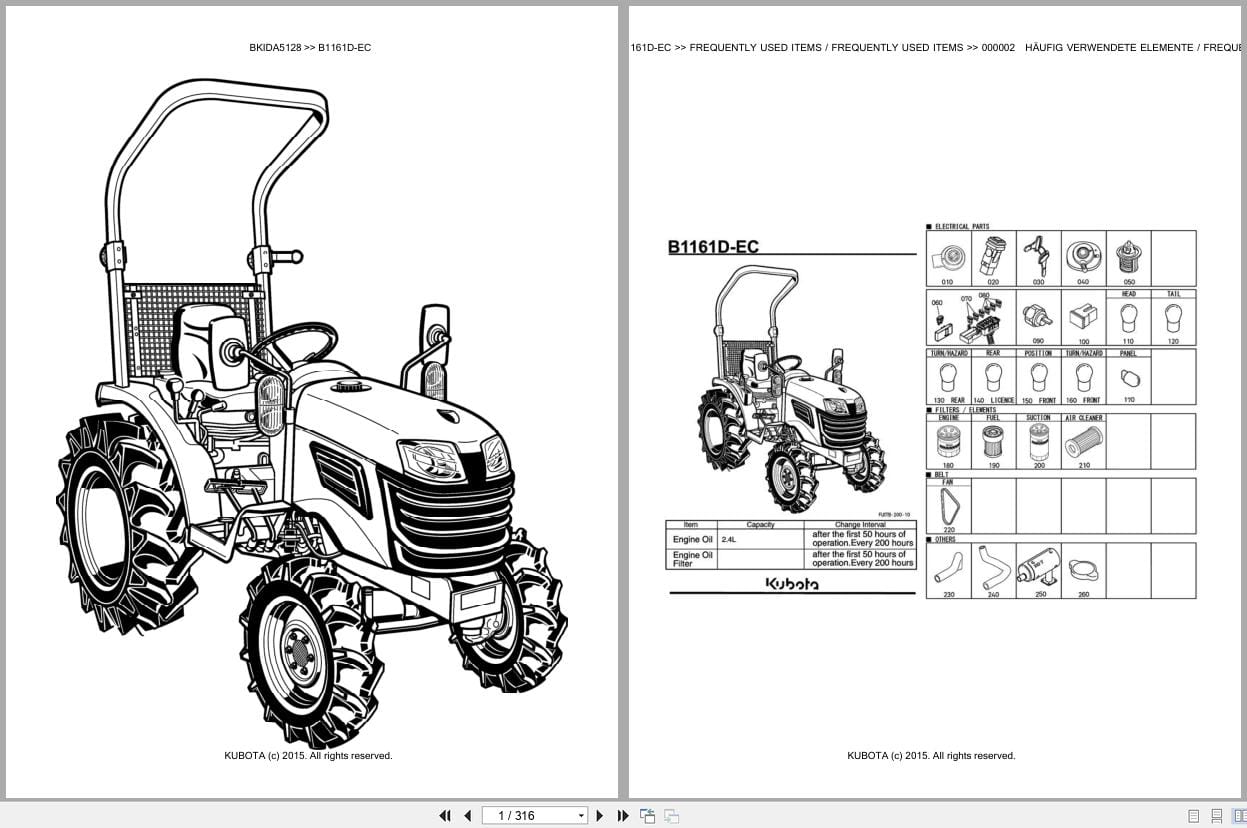Click the 'BELT' section heading
Image resolution: width=1247 pixels, height=828 pixels.
tap(942, 474)
